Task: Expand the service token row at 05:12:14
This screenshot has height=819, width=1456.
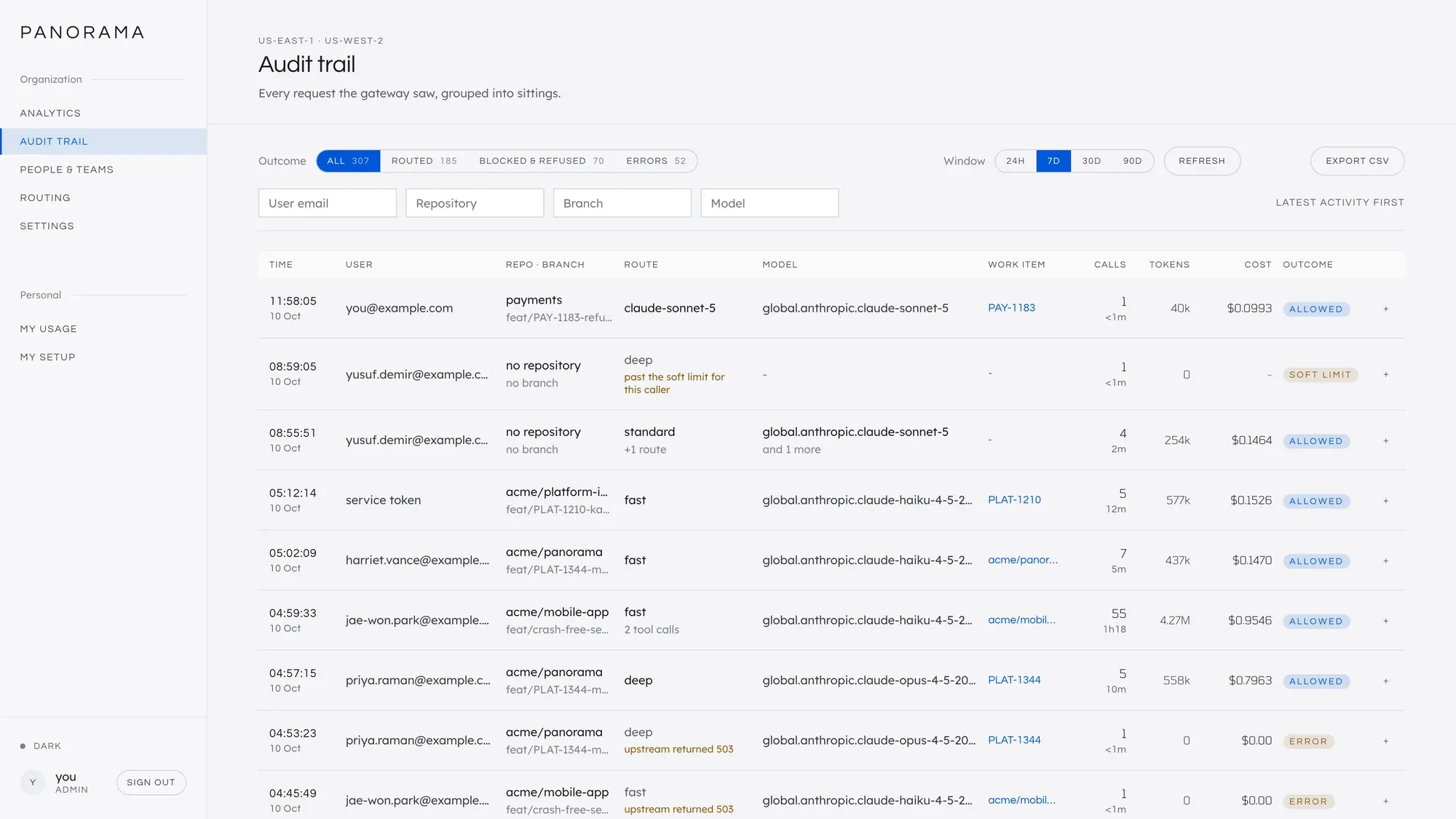Action: pos(1385,501)
